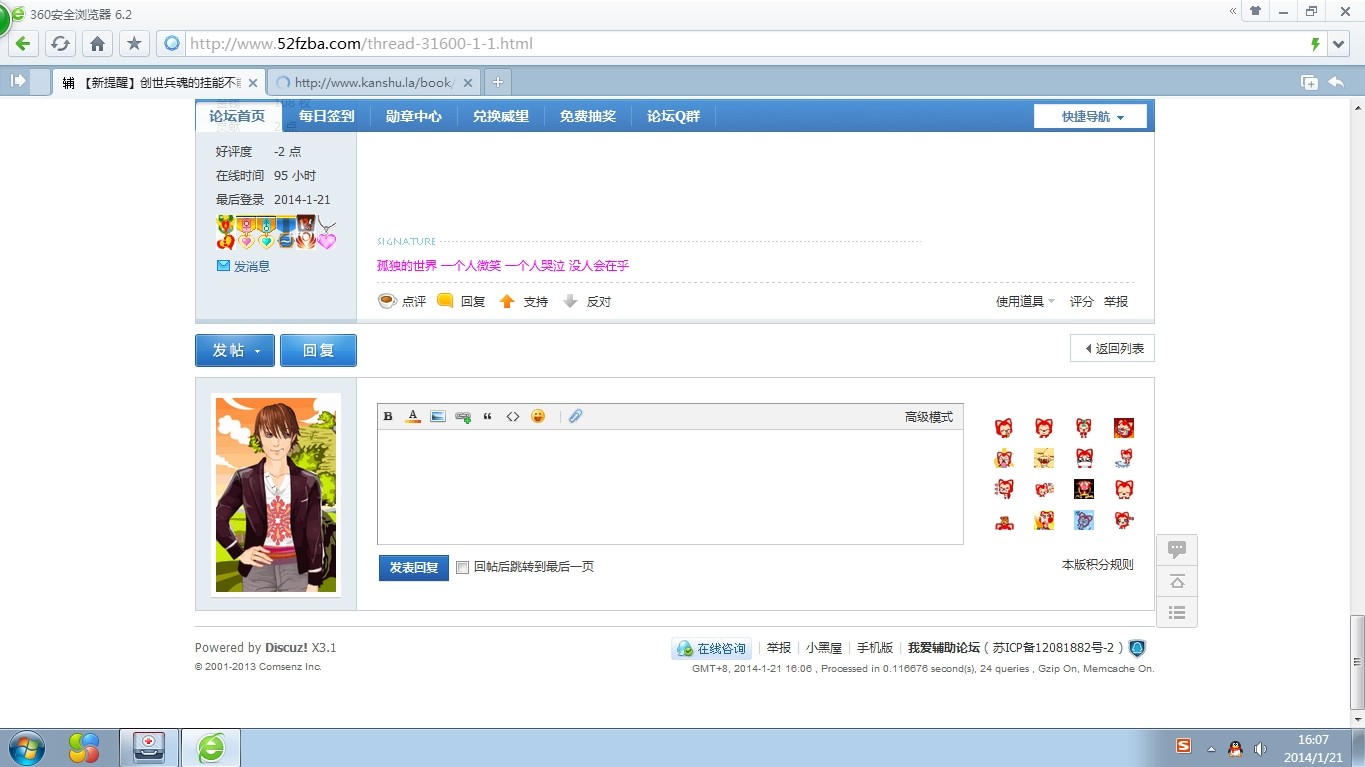Open 本版积分规则 link
The width and height of the screenshot is (1365, 767).
1097,564
